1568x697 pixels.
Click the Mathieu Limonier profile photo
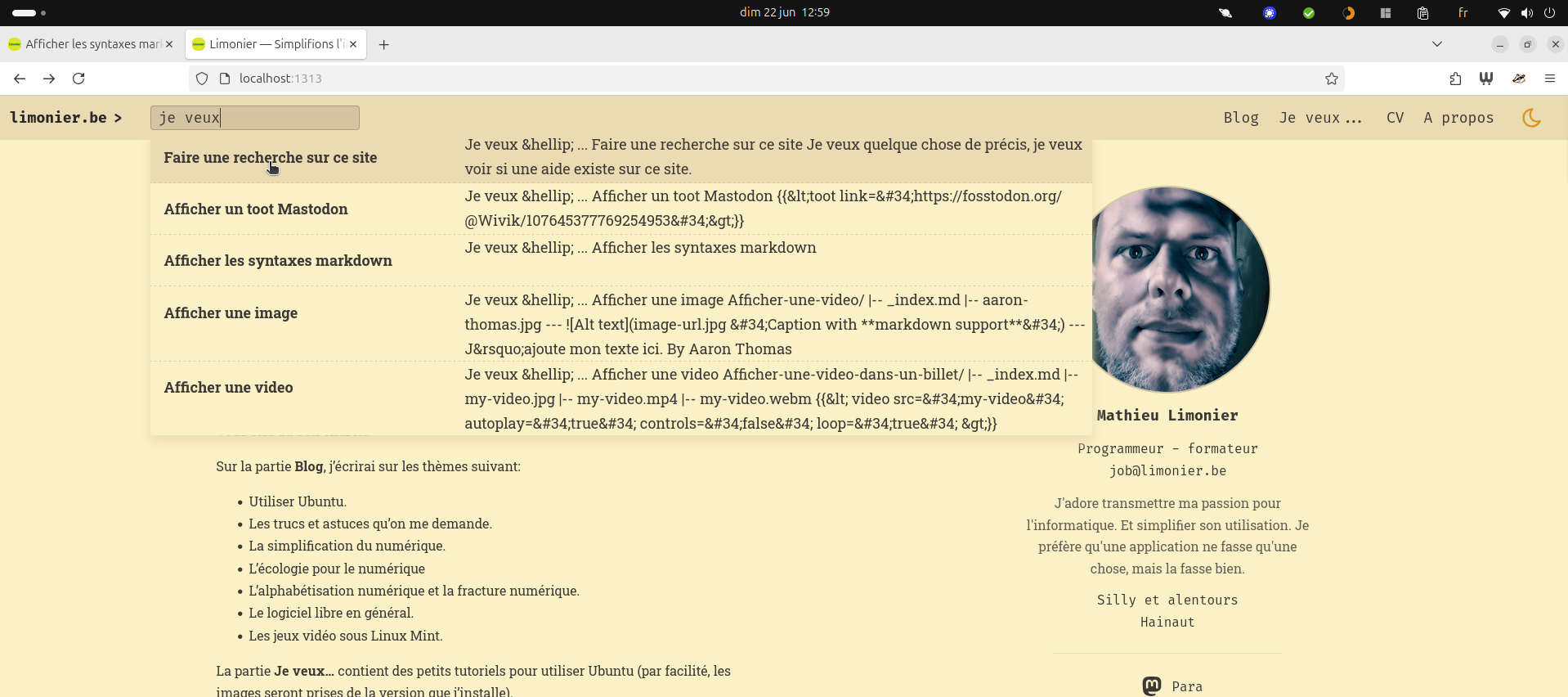[1177, 289]
